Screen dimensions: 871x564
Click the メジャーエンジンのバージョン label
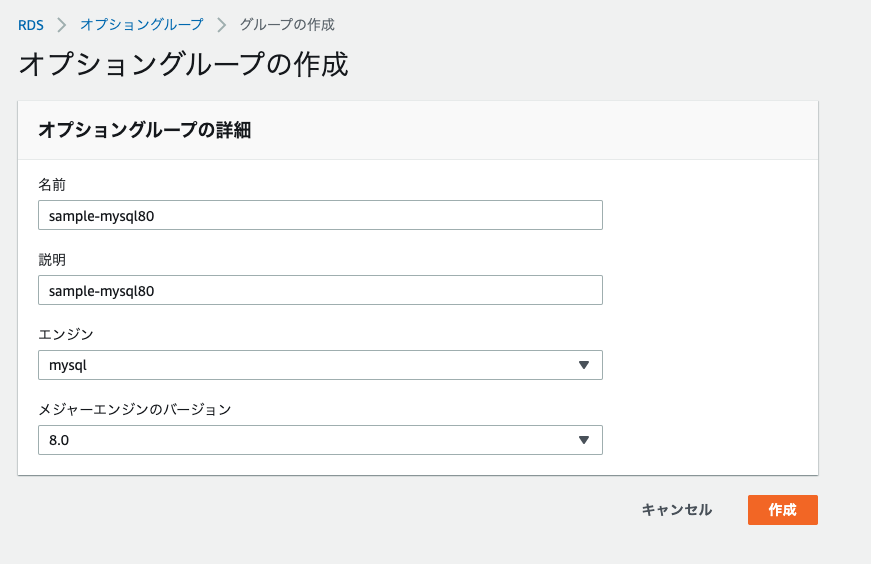(x=134, y=409)
